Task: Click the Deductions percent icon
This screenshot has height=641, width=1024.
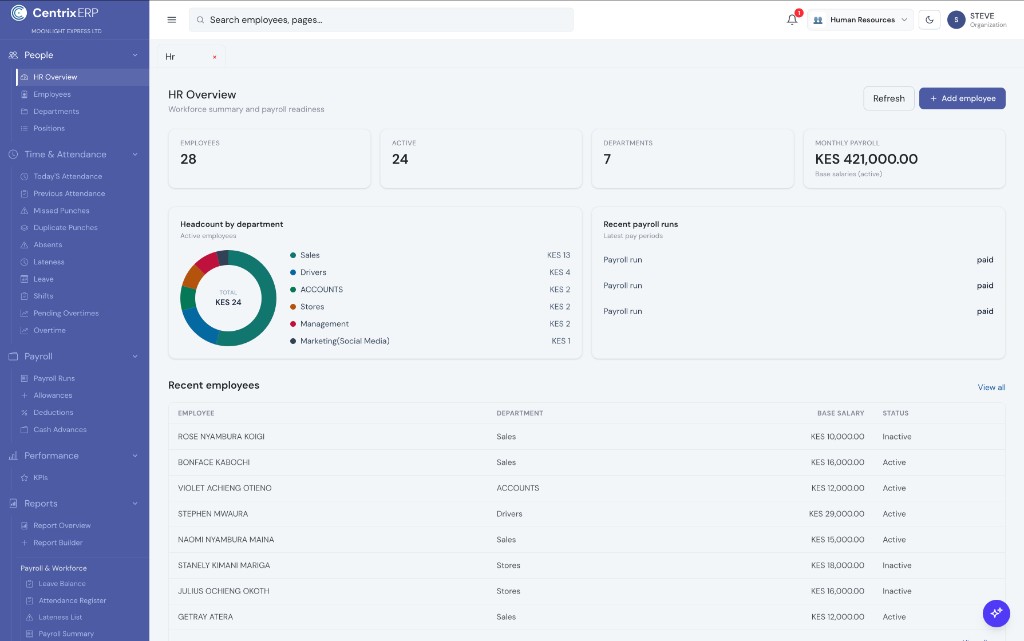Action: point(24,413)
